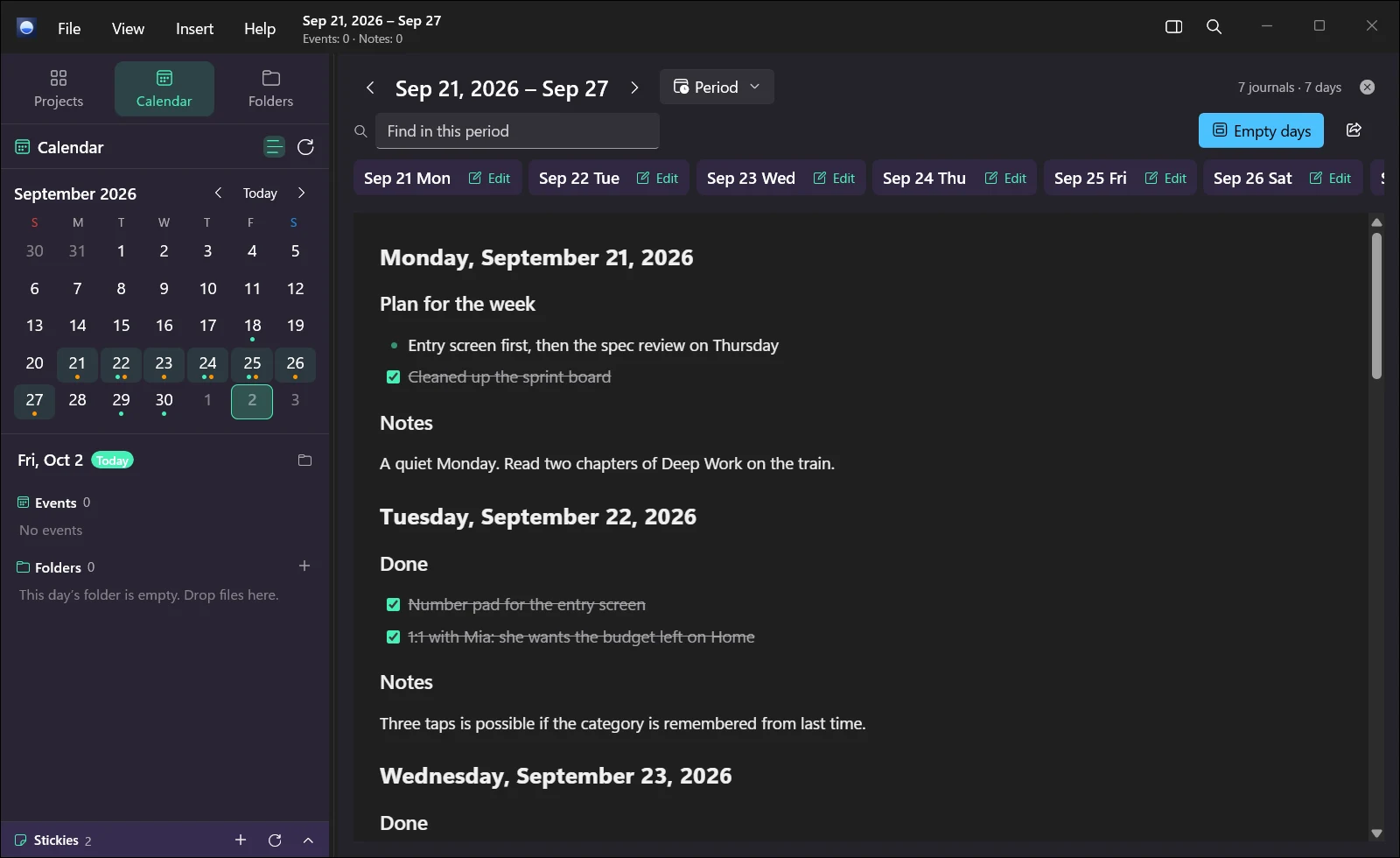The image size is (1400, 858).
Task: Open the day folder icon beside Fri, Oct 2
Action: (x=304, y=461)
